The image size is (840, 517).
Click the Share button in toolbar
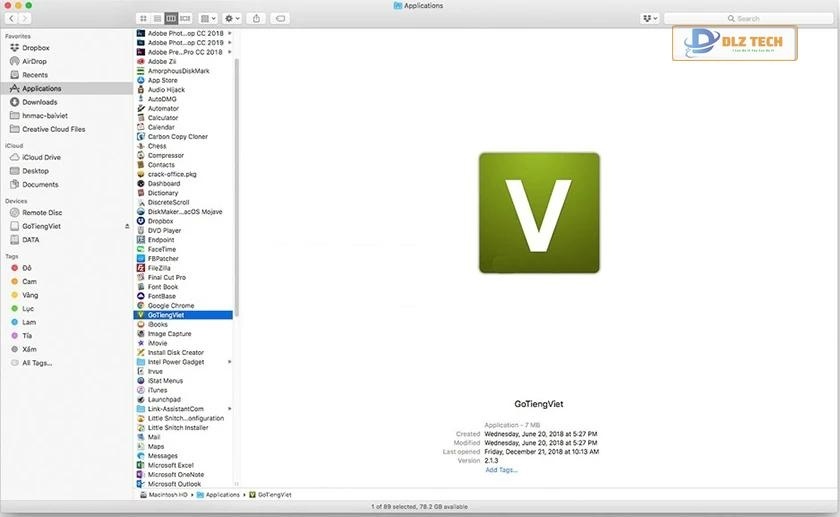[x=257, y=19]
